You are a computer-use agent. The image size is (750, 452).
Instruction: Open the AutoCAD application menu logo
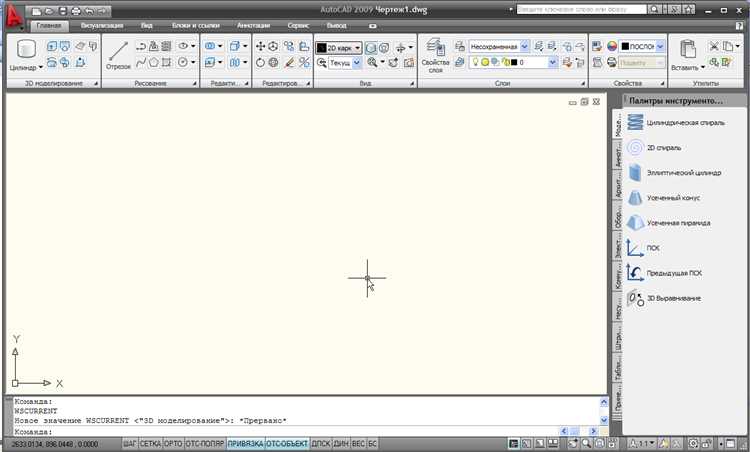13,16
